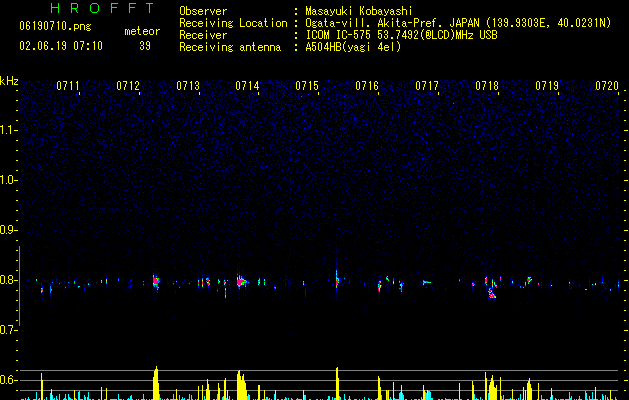Viewport: 629px width, 400px height.
Task: Click the Observer label
Action: point(203,11)
